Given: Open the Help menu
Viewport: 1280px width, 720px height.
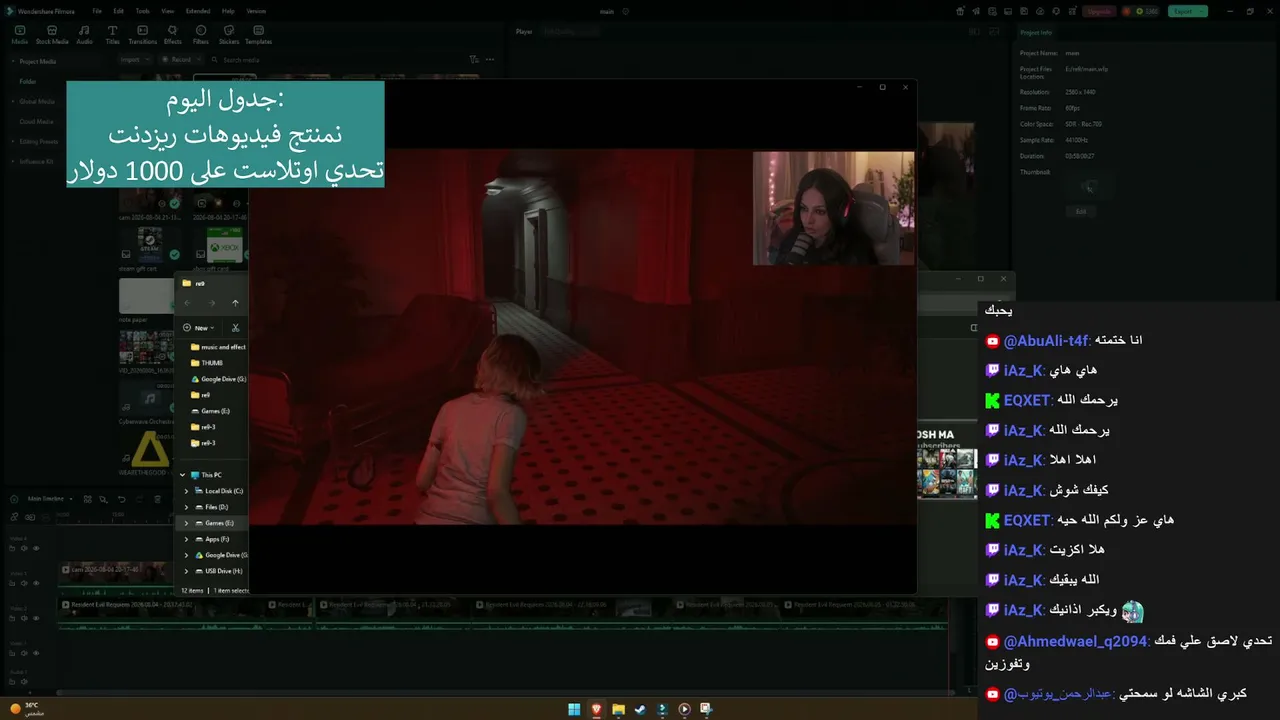Looking at the screenshot, I should [x=228, y=11].
